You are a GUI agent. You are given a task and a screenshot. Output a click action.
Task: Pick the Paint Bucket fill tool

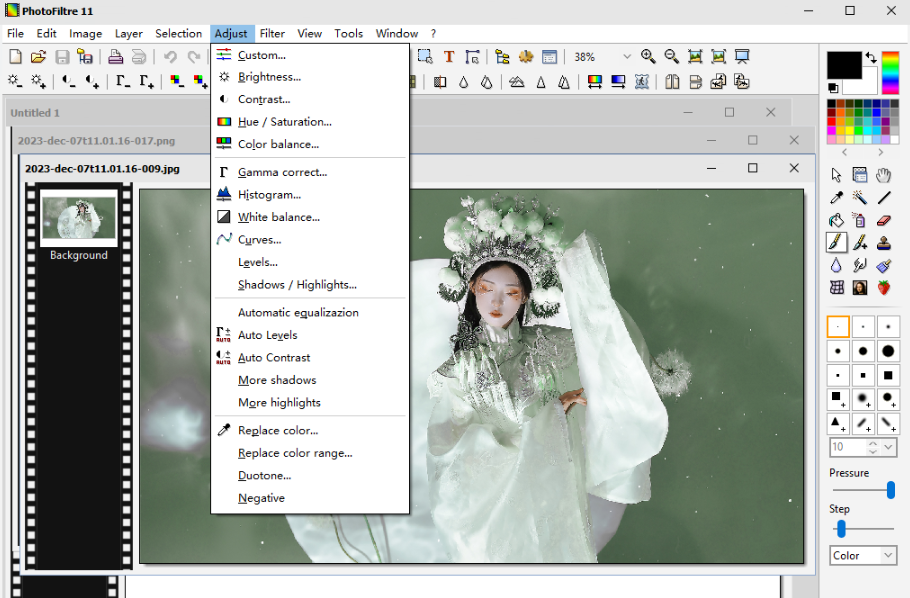tap(836, 220)
